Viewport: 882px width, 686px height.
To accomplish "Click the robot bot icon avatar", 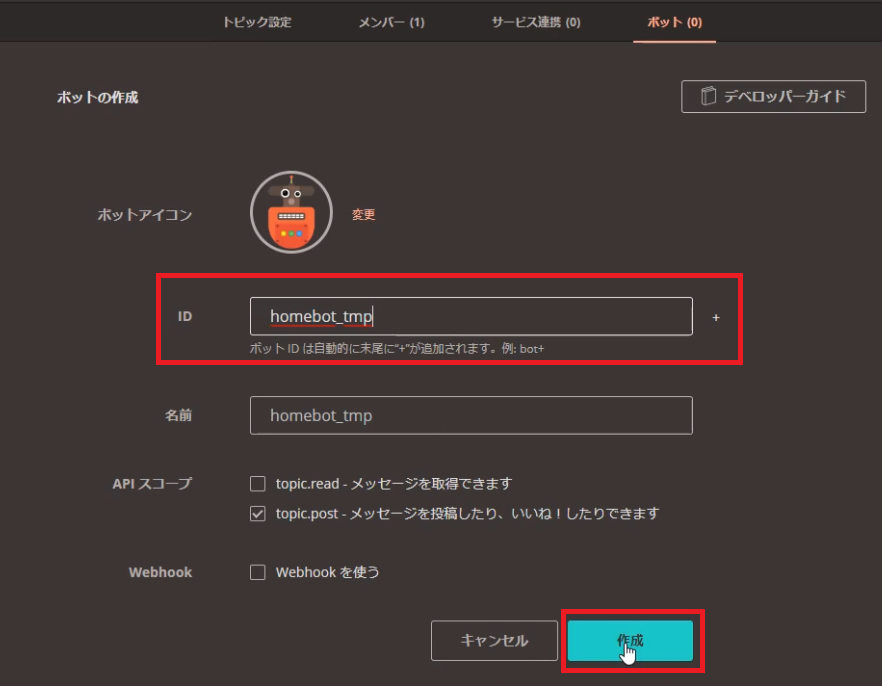I will pos(291,213).
